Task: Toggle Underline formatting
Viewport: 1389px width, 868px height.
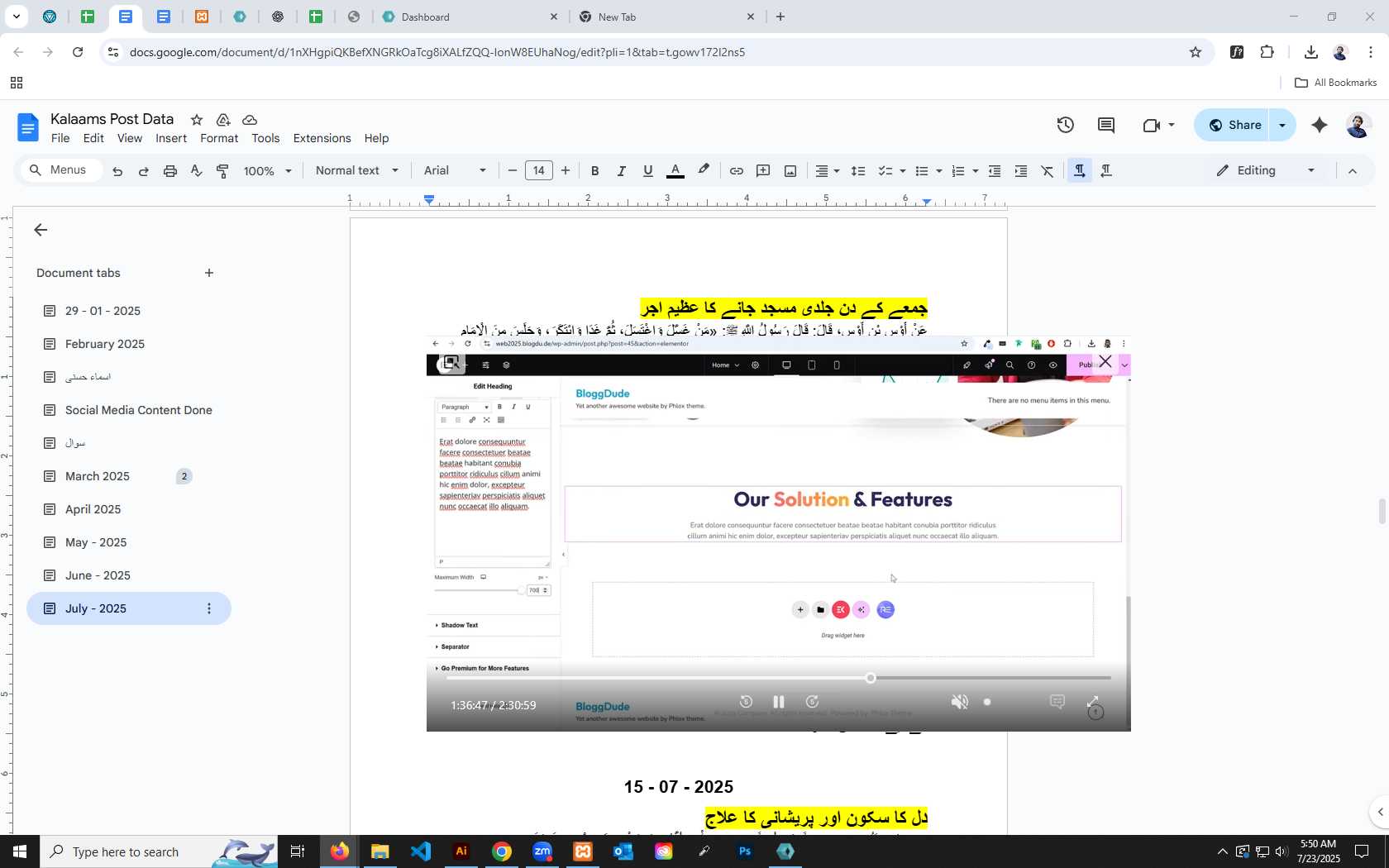Action: (648, 171)
